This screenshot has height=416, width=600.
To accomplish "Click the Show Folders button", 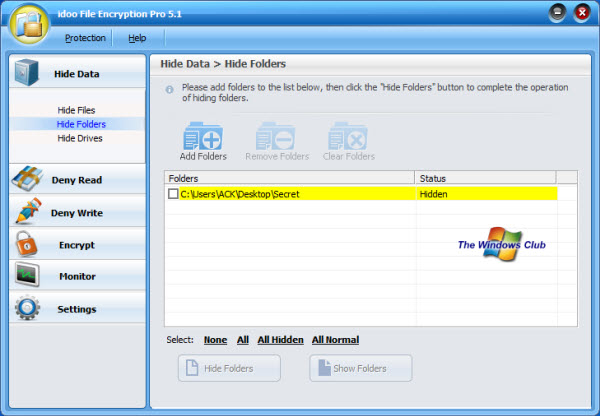I will click(x=361, y=368).
